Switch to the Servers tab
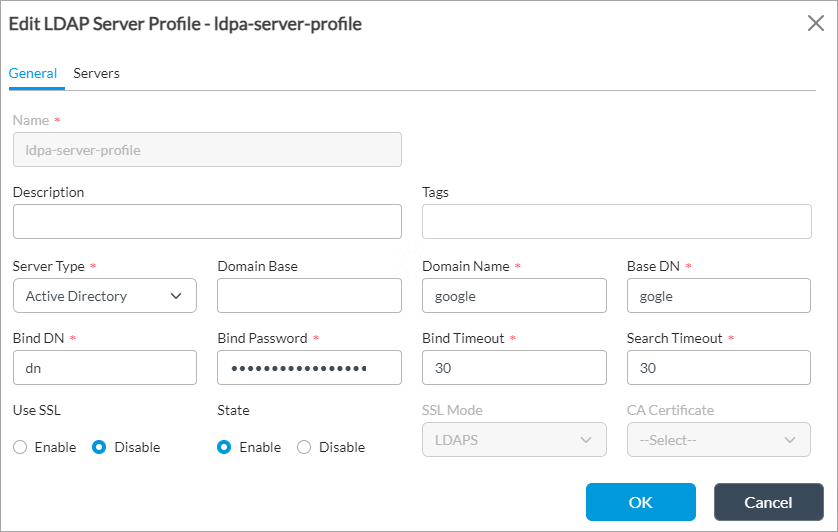 pos(96,73)
